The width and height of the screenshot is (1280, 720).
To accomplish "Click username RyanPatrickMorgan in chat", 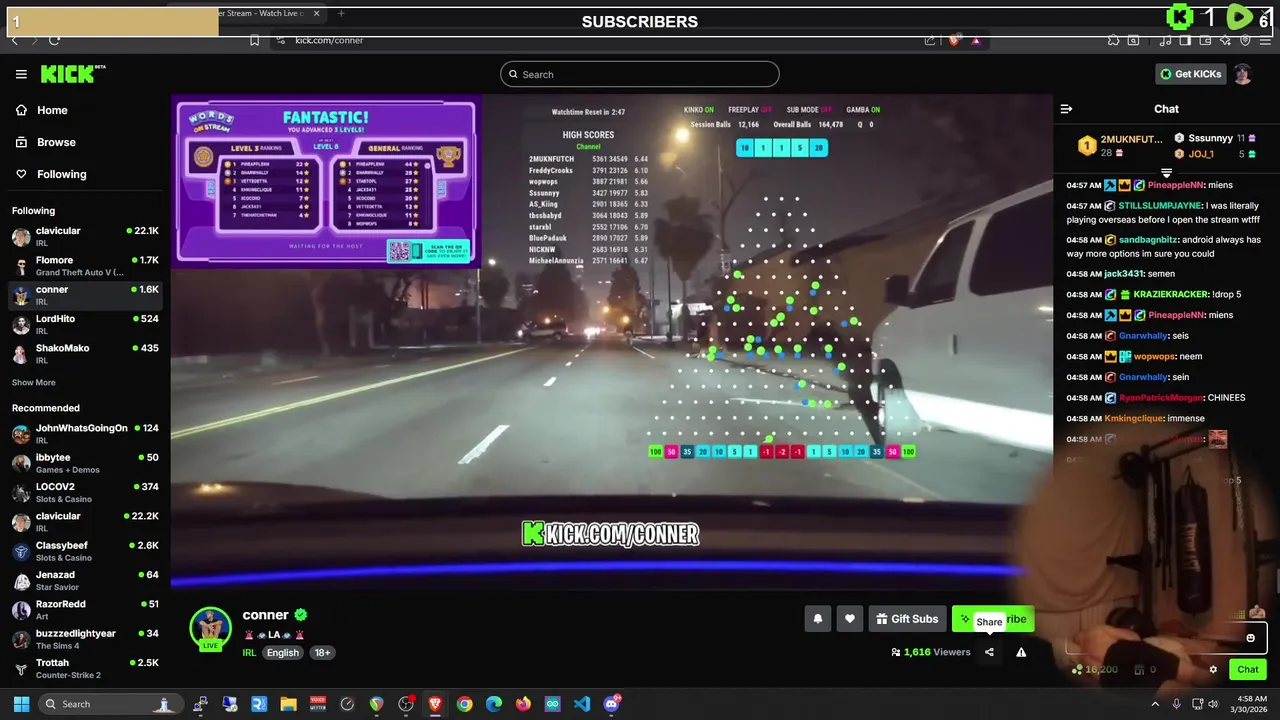I will [x=1161, y=398].
